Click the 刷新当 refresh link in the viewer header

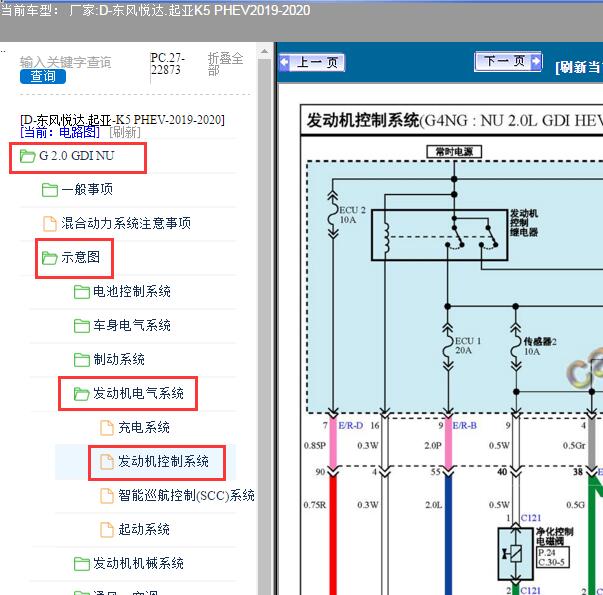[x=578, y=67]
